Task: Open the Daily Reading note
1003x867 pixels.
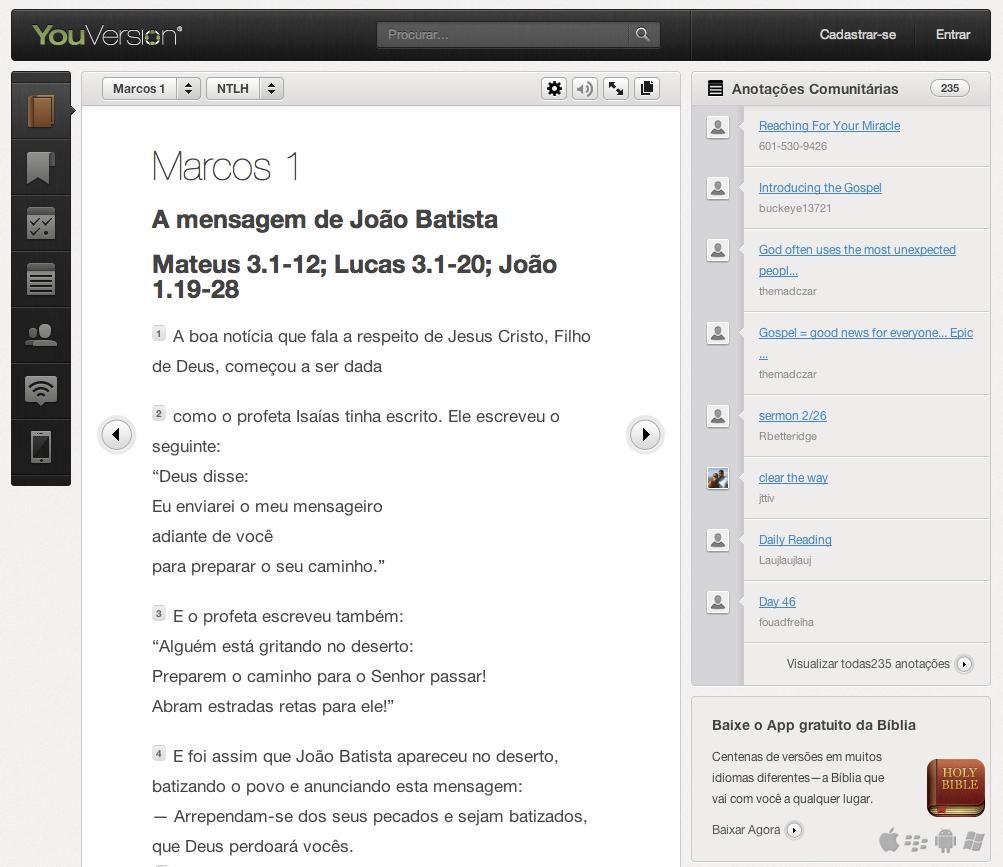Action: (795, 540)
